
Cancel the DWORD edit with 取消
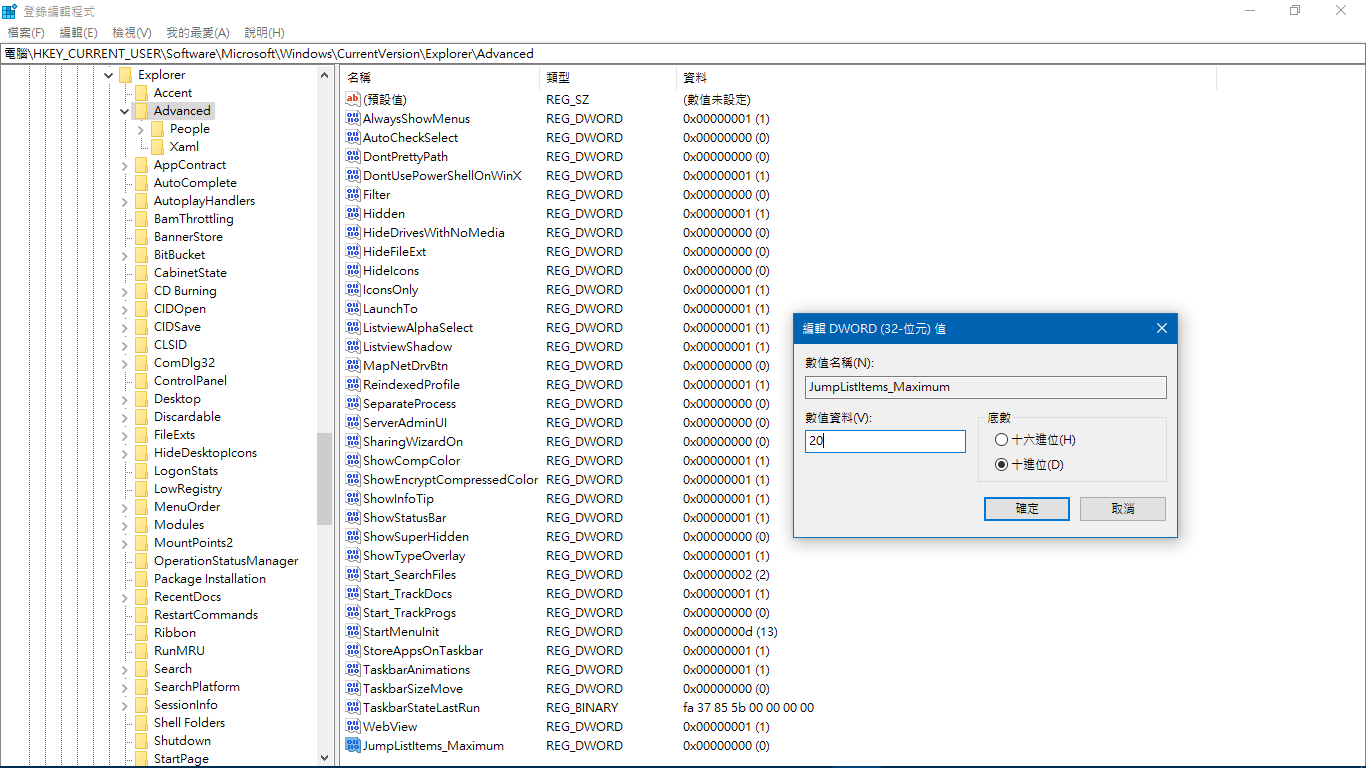pyautogui.click(x=1123, y=508)
